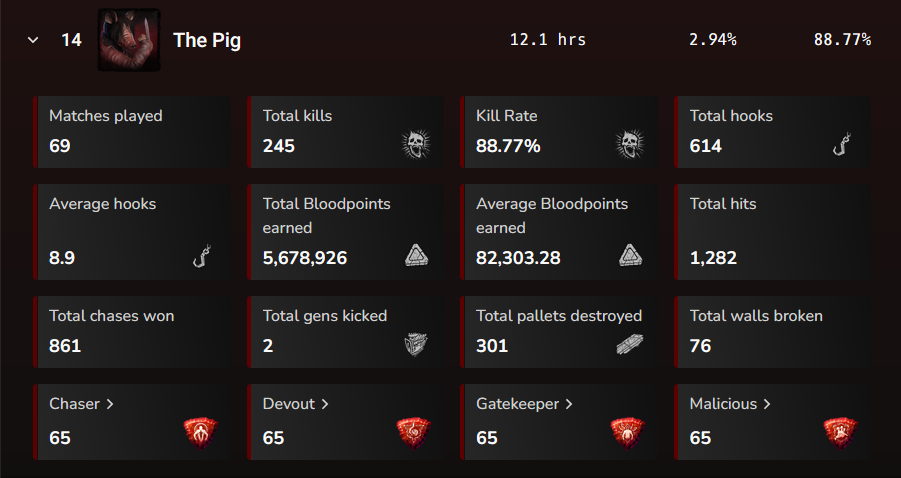Click the Devout emblem icon

click(415, 433)
